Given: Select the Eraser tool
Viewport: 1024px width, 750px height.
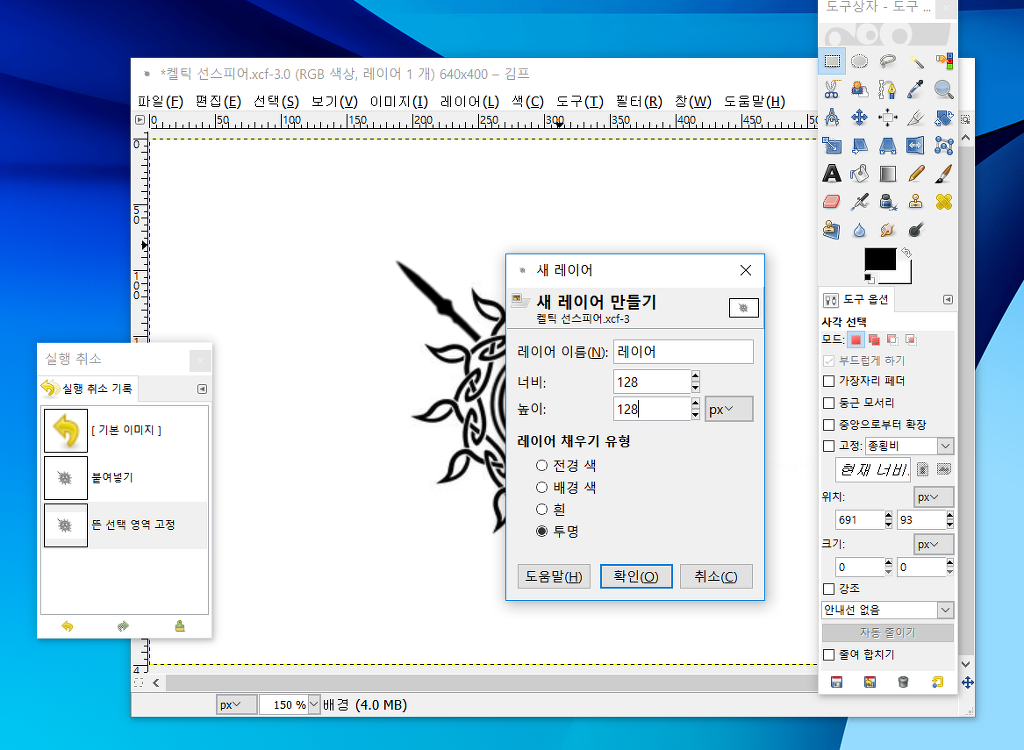Looking at the screenshot, I should click(831, 202).
